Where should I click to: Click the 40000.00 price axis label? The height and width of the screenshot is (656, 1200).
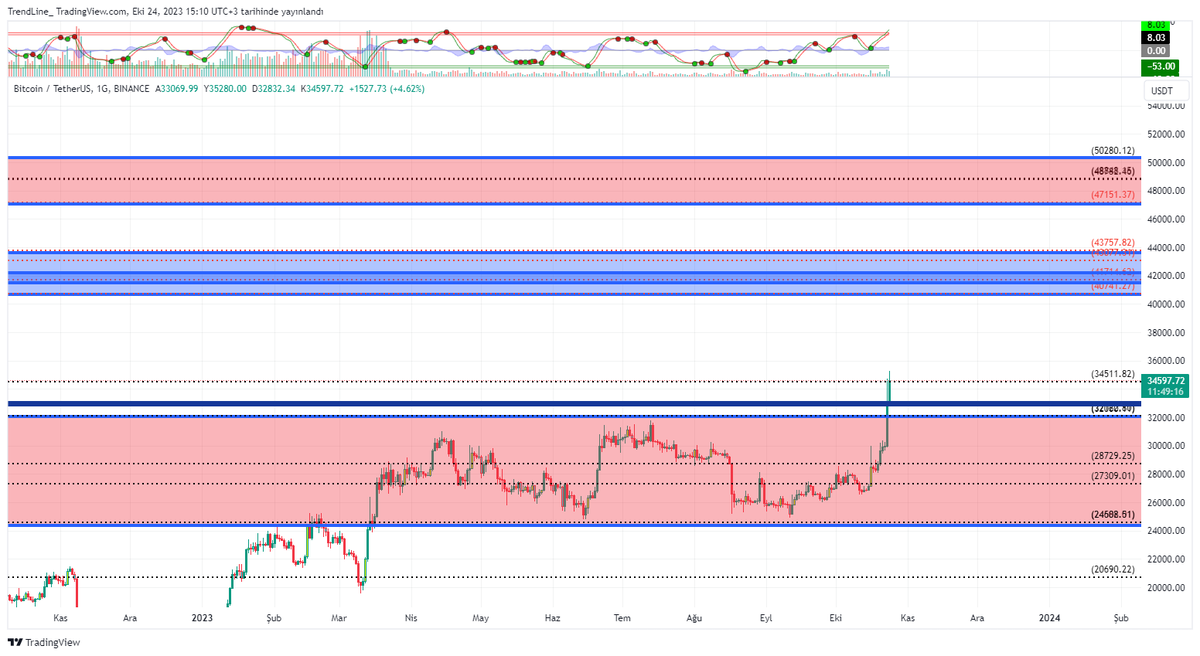1166,304
